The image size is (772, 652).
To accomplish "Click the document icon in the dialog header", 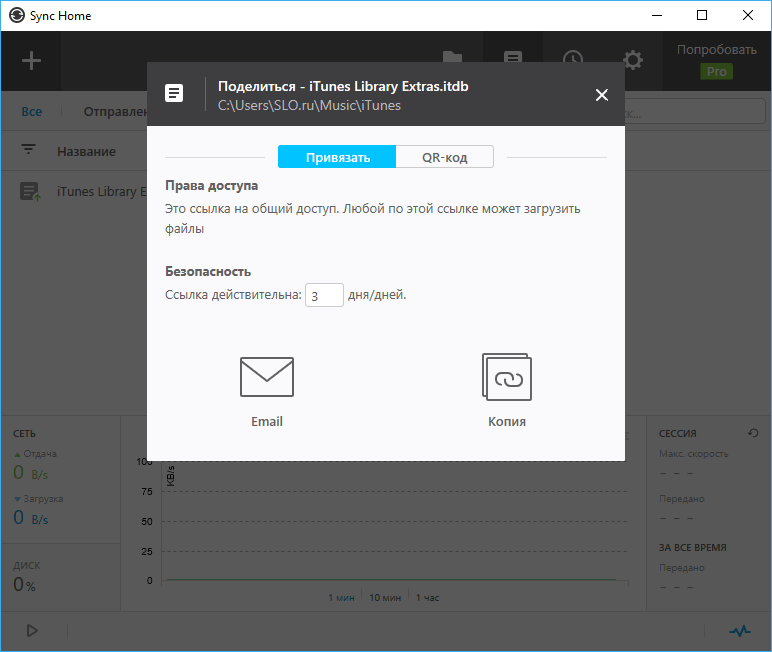I will tap(174, 93).
